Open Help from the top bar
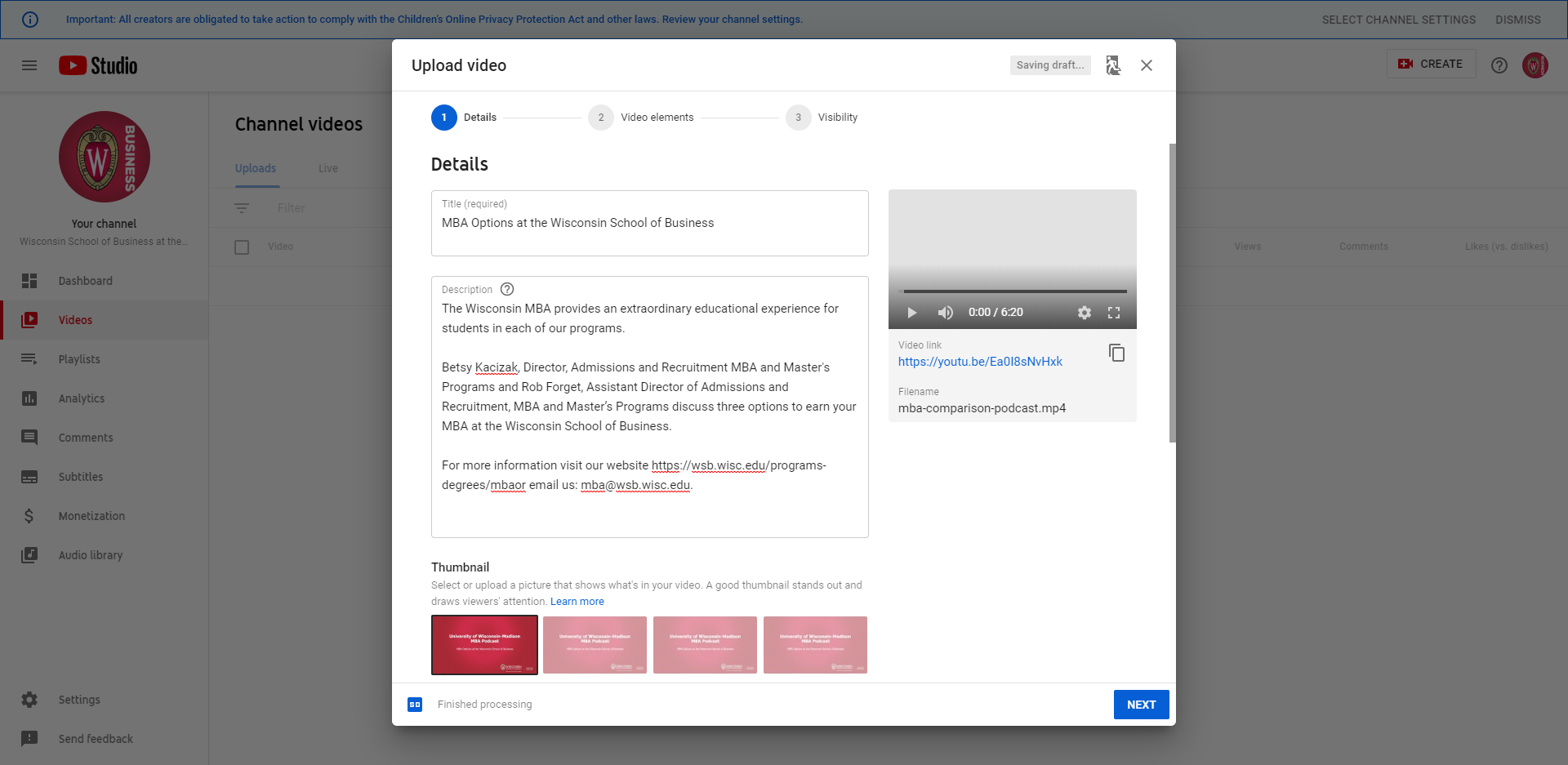 coord(1499,65)
